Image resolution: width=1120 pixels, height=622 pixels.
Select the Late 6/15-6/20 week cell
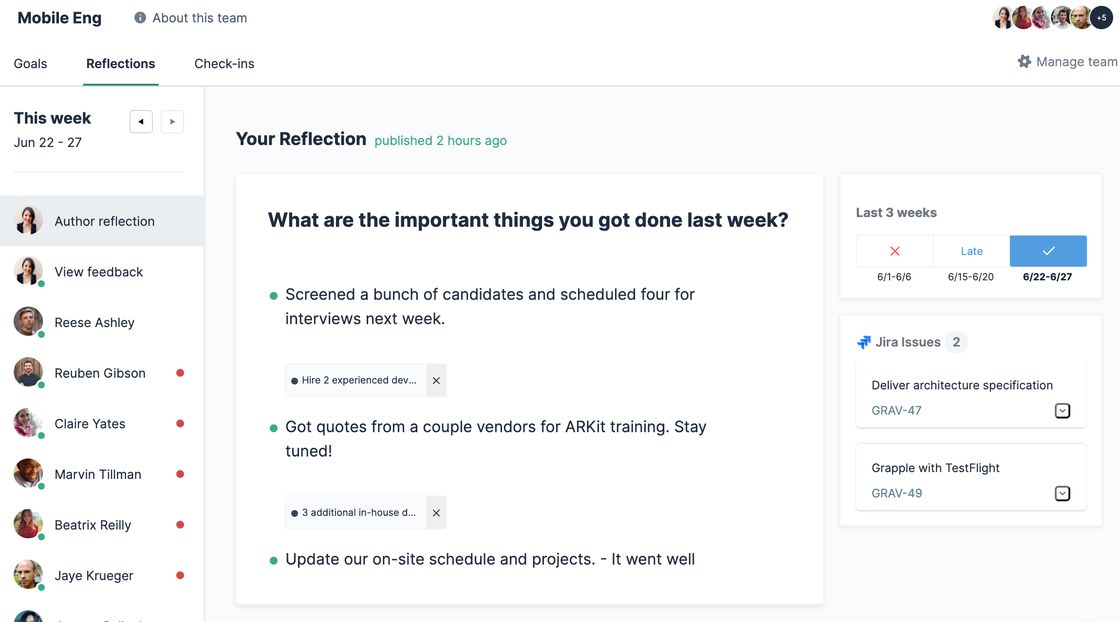(971, 251)
